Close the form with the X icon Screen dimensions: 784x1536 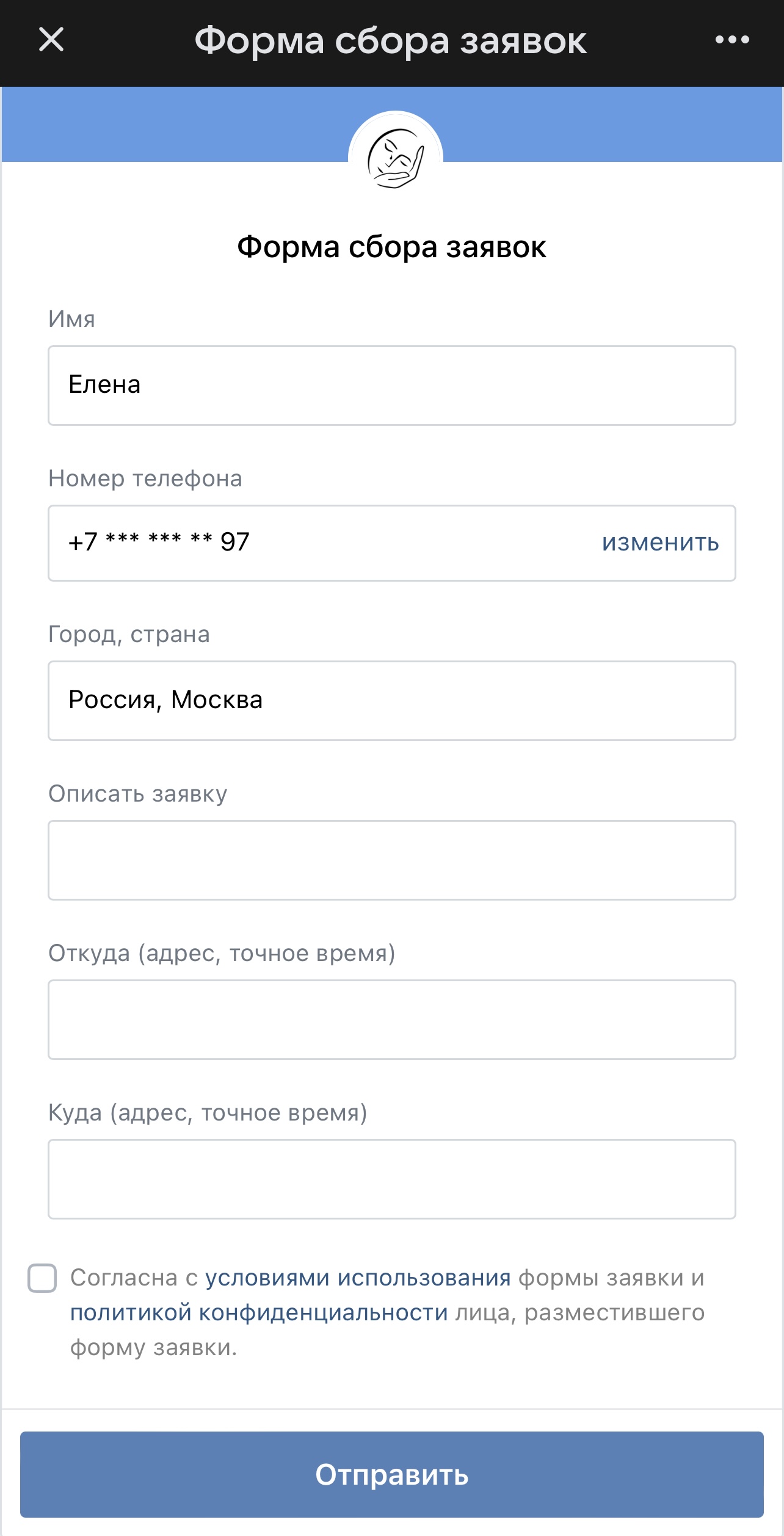pyautogui.click(x=51, y=40)
